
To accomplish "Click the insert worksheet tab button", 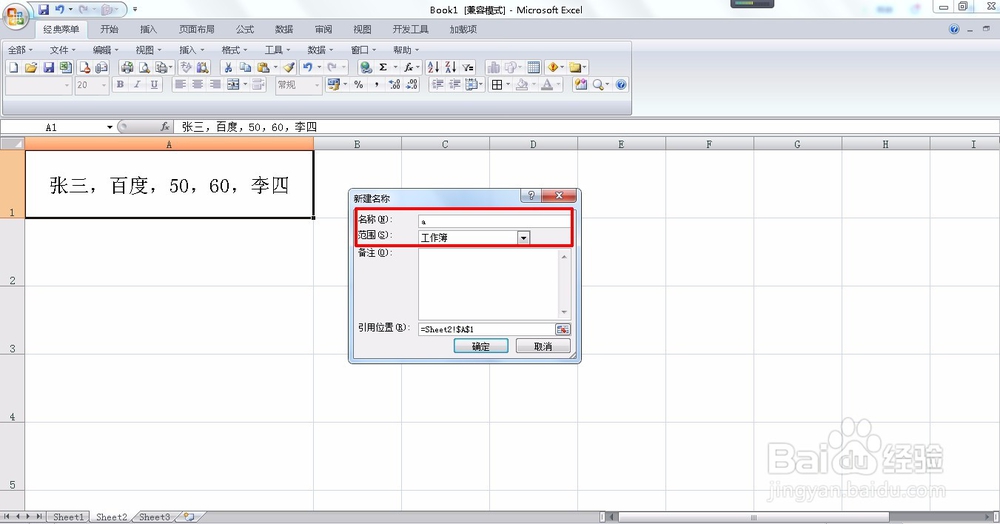I will coord(189,517).
